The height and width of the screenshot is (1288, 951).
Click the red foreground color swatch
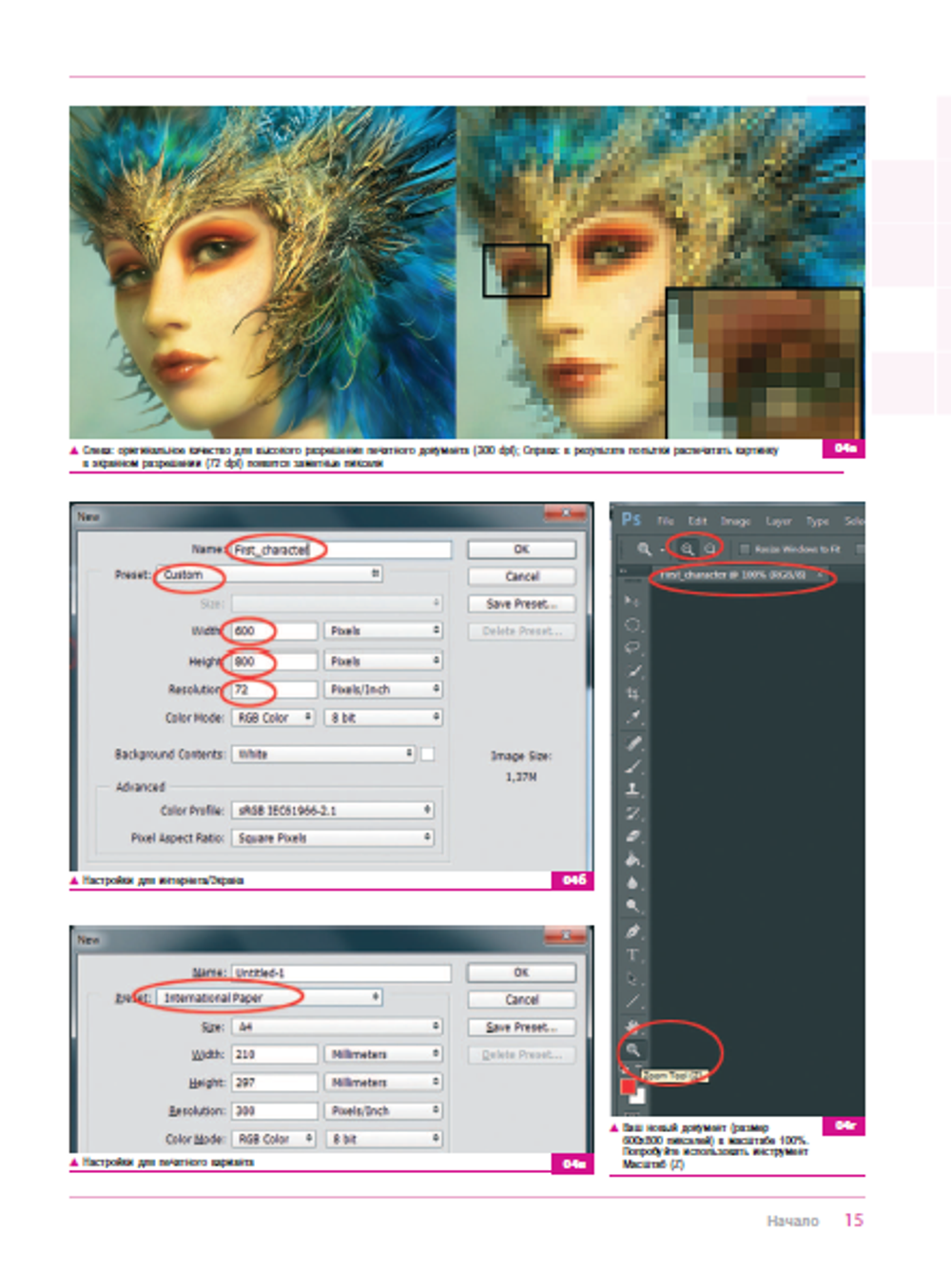coord(630,1087)
